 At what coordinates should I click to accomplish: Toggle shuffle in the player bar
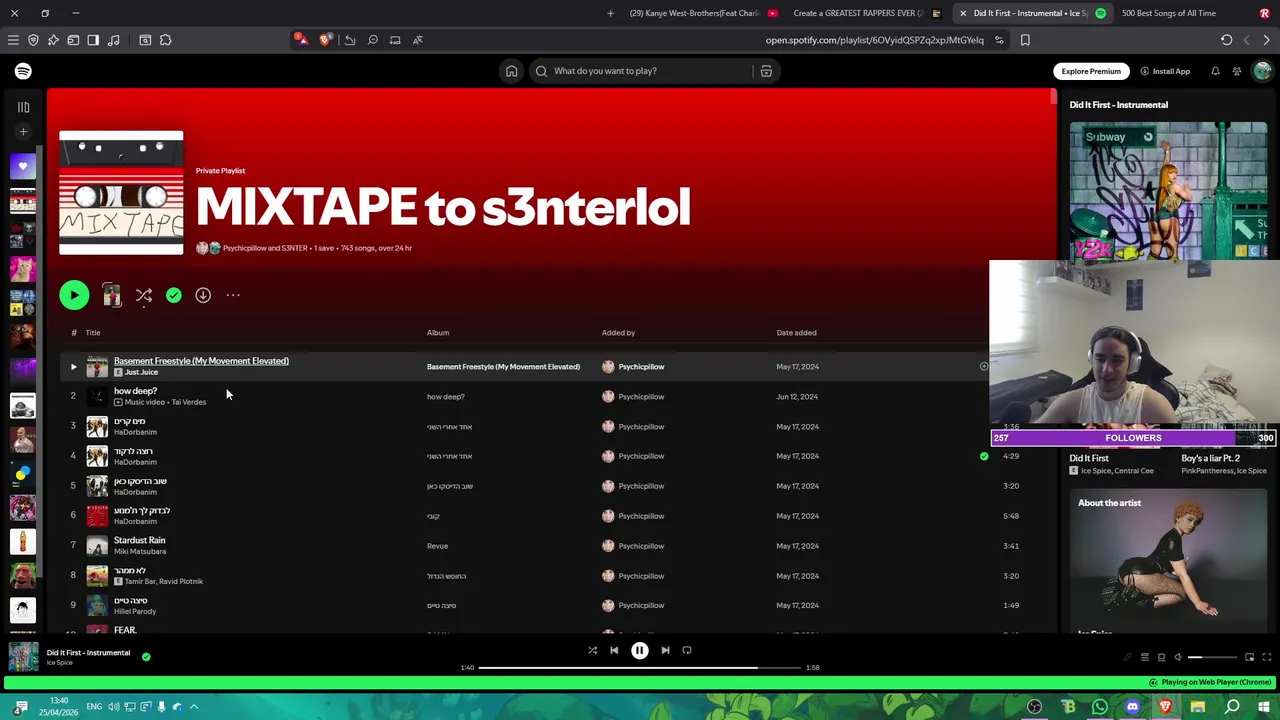pos(592,650)
